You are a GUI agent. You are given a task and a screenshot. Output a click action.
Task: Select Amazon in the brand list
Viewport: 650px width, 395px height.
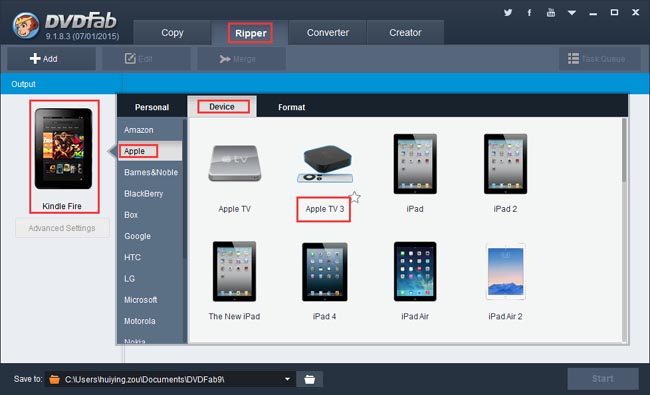pos(150,130)
